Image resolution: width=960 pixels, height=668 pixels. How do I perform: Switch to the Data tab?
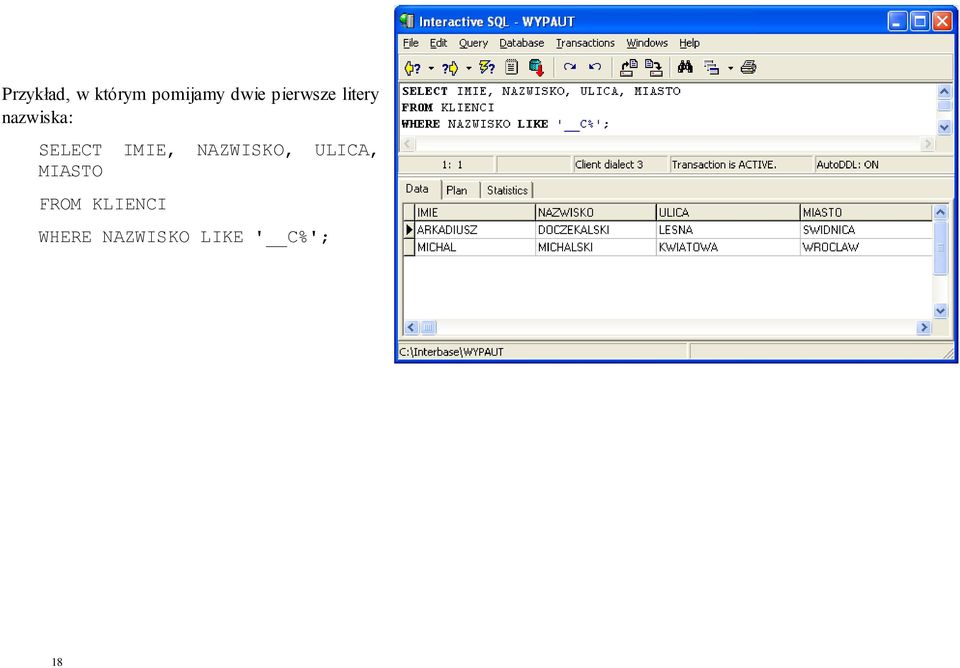click(418, 189)
